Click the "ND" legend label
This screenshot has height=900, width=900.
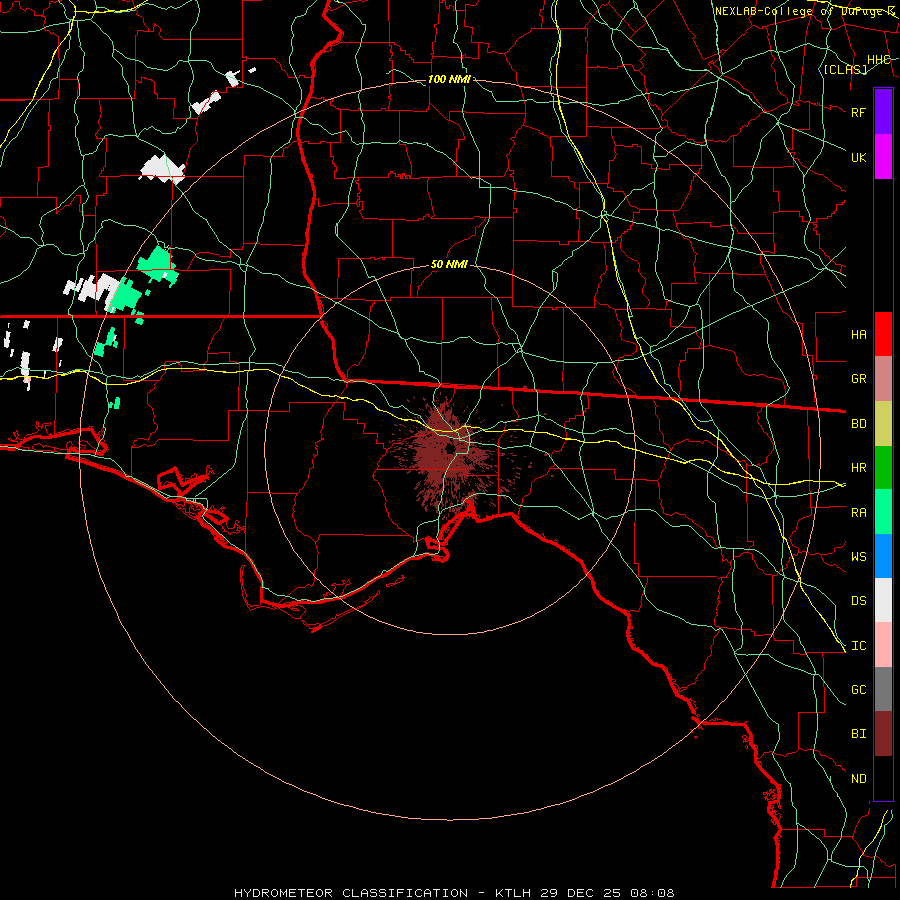(859, 779)
